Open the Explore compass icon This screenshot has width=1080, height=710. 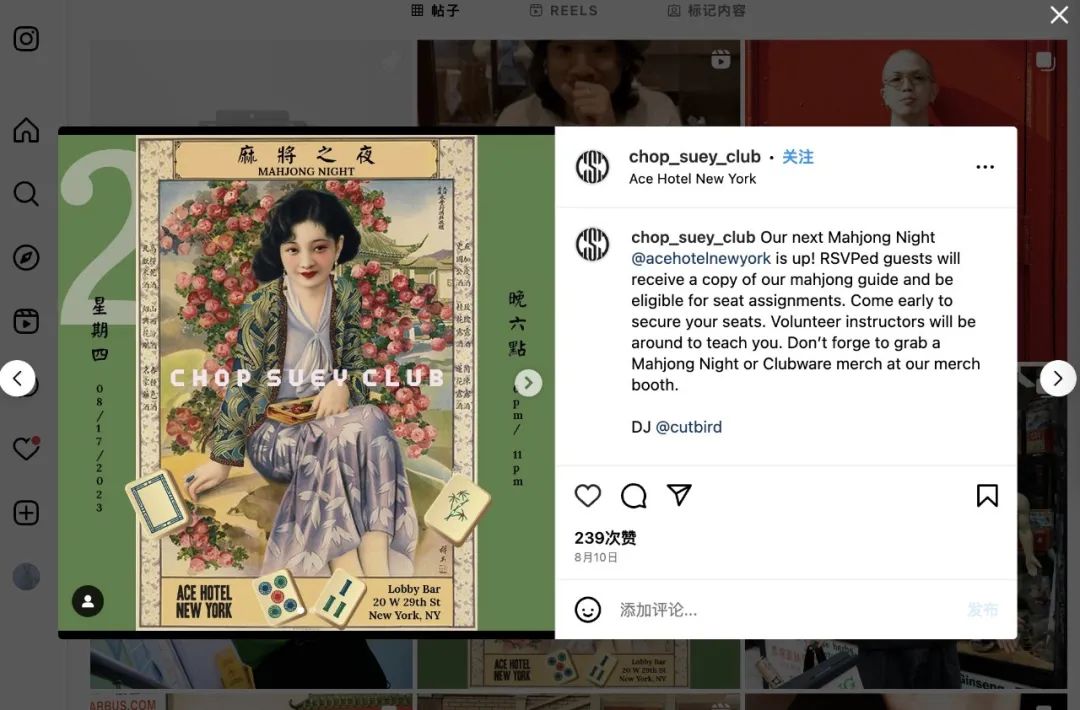pos(26,258)
